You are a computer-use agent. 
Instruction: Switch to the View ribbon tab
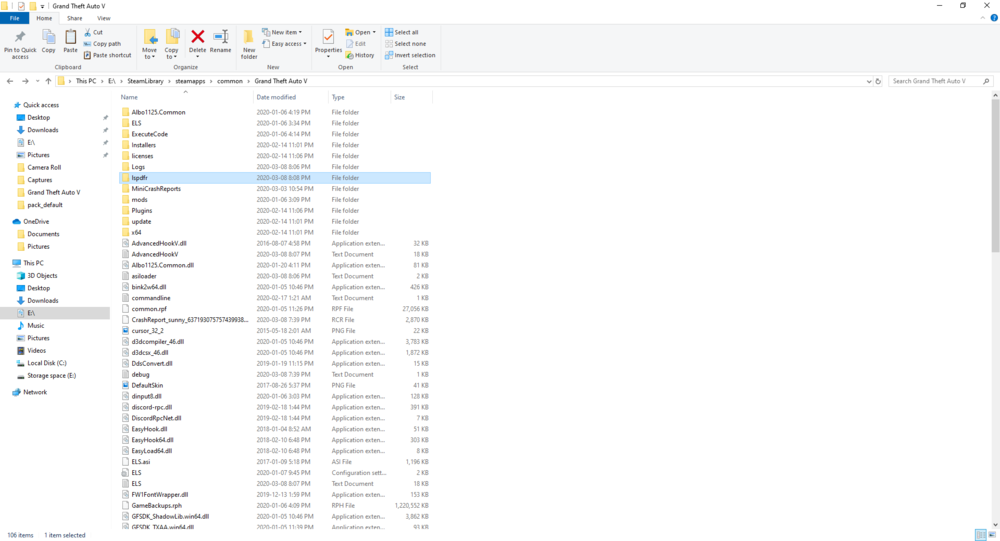coord(103,18)
